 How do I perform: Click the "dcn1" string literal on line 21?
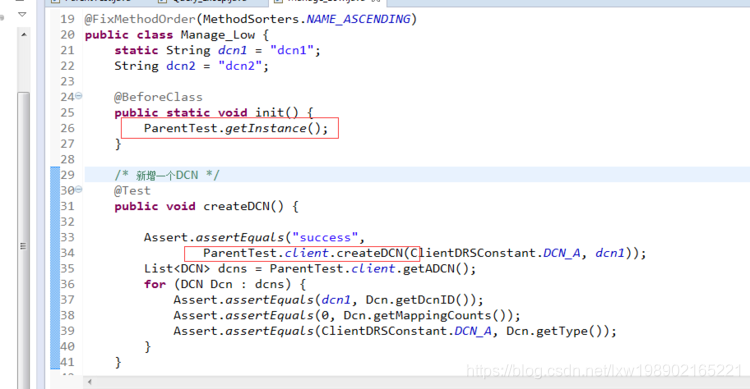(x=291, y=50)
